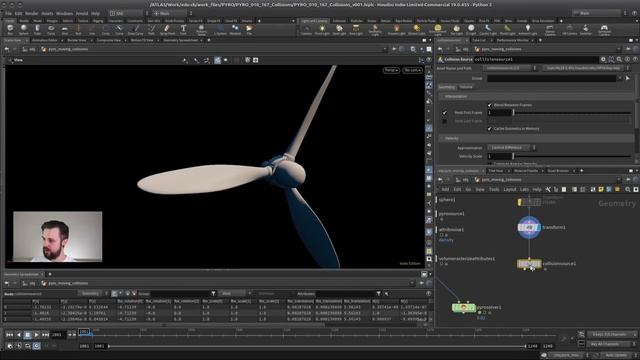
Task: Toggle Cache Geometry in Memory checkbox
Action: point(489,129)
